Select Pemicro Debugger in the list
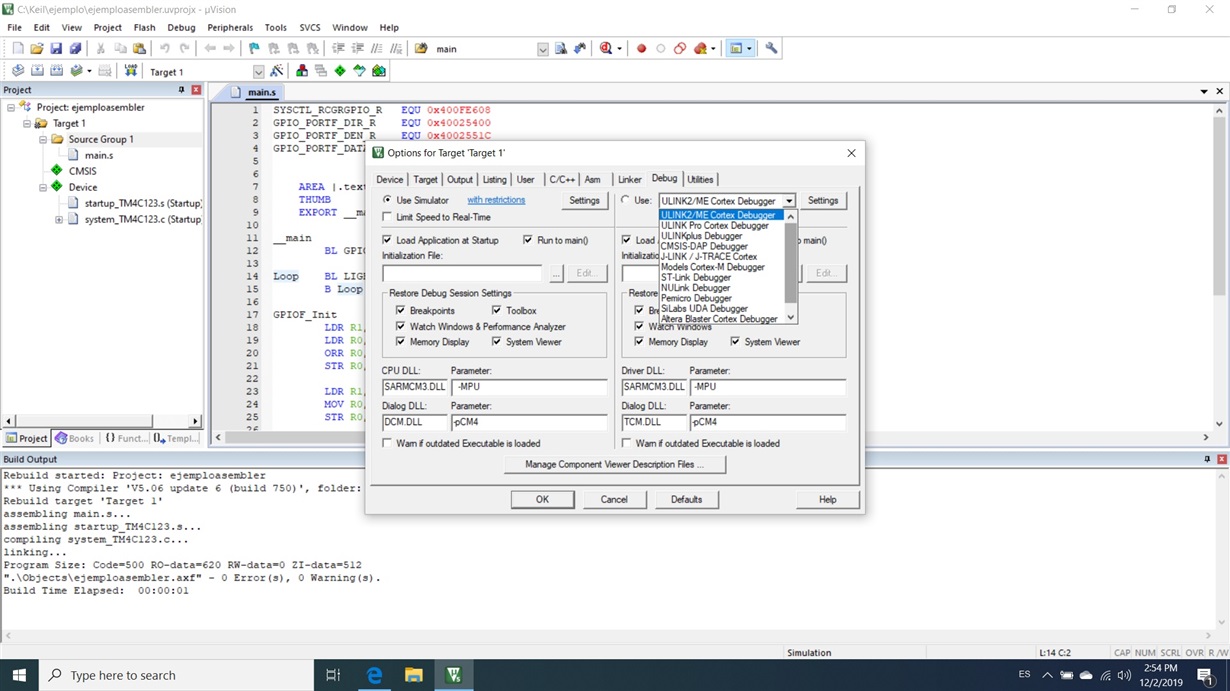The height and width of the screenshot is (691, 1230). tap(696, 298)
